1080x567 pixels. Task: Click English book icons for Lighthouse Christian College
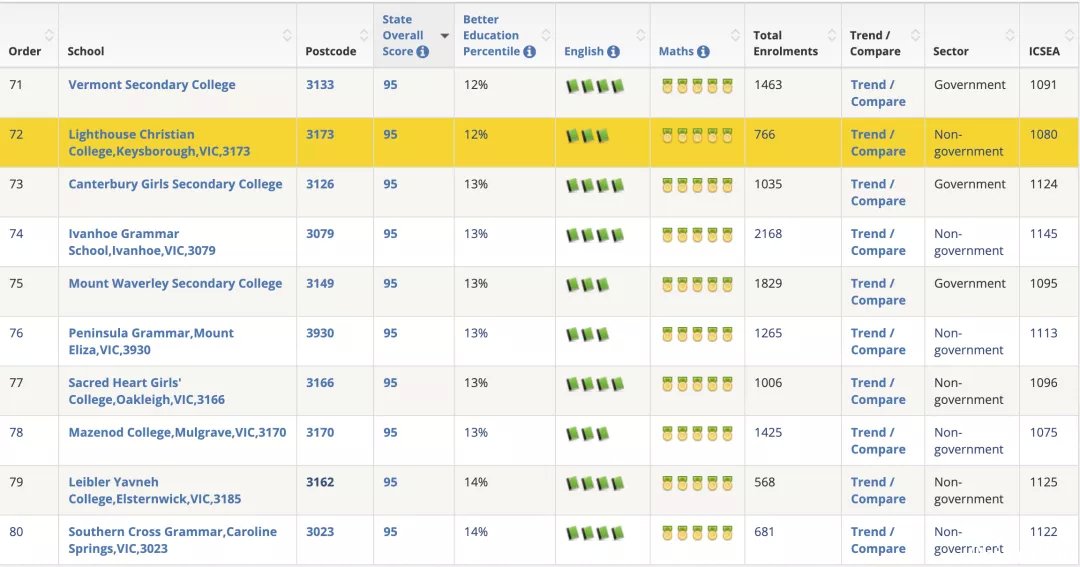pos(588,136)
